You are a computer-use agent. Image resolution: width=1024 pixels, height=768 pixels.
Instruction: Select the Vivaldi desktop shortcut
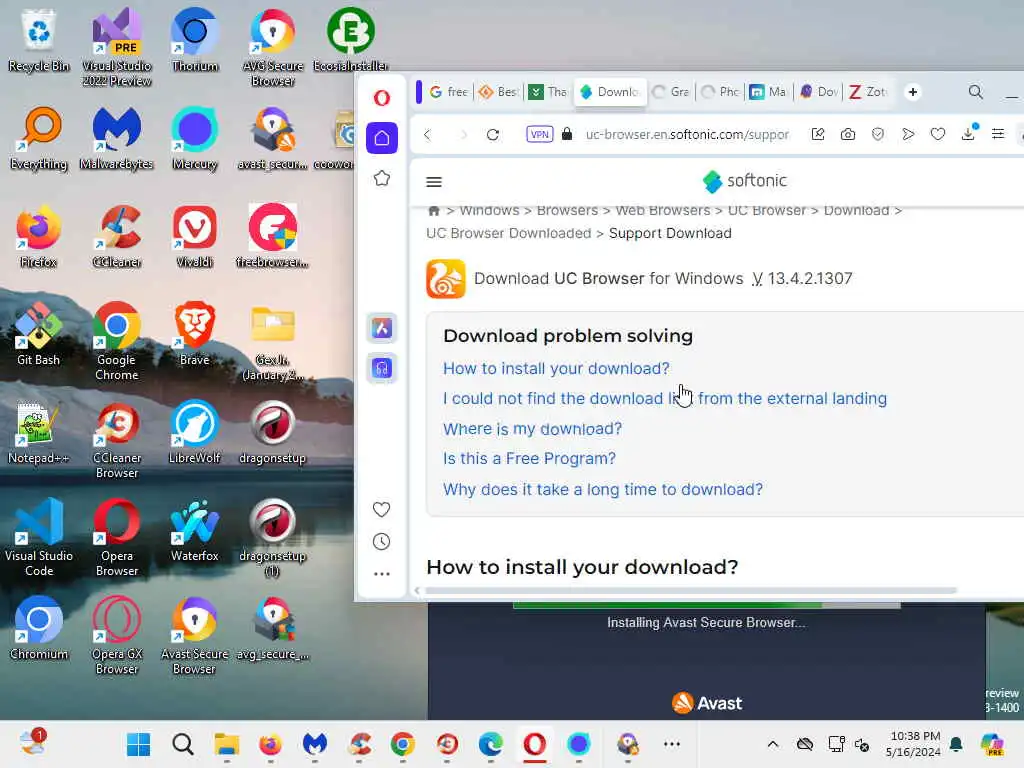pyautogui.click(x=195, y=236)
